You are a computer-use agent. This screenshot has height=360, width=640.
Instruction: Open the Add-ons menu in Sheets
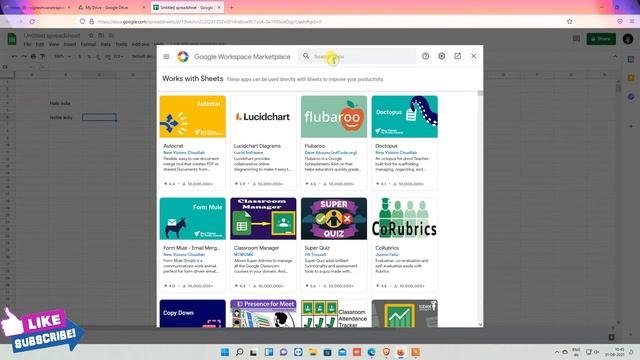tap(140, 44)
